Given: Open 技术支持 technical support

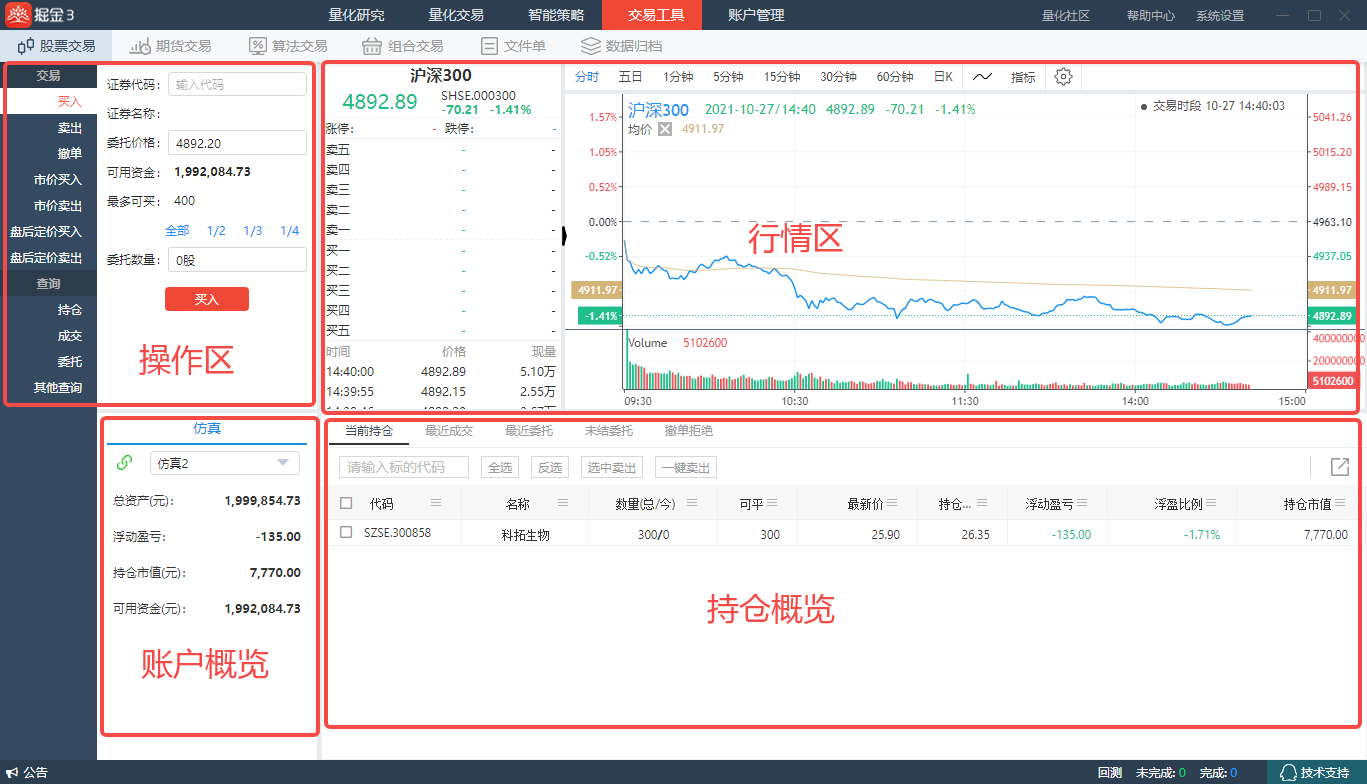Looking at the screenshot, I should (x=1315, y=772).
